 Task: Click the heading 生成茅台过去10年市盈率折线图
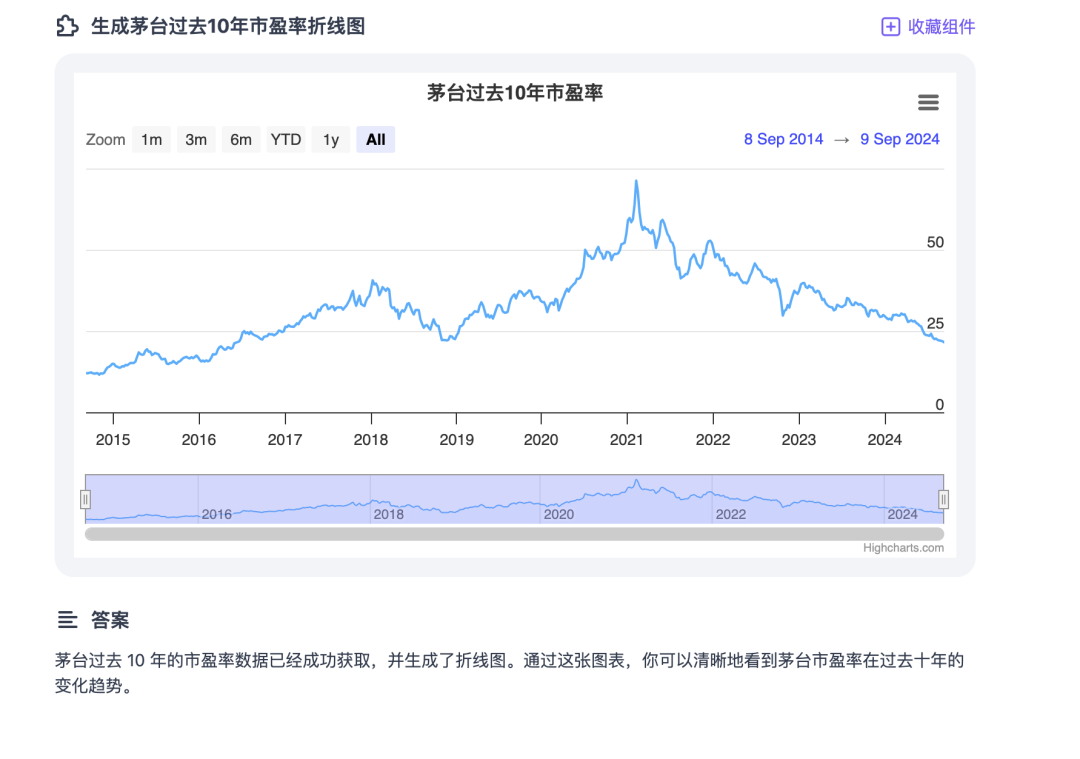tap(228, 26)
